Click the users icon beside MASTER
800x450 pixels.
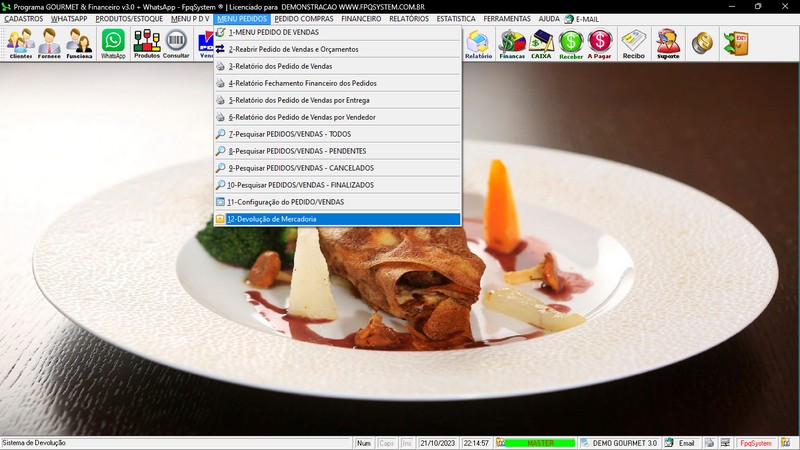[x=501, y=443]
